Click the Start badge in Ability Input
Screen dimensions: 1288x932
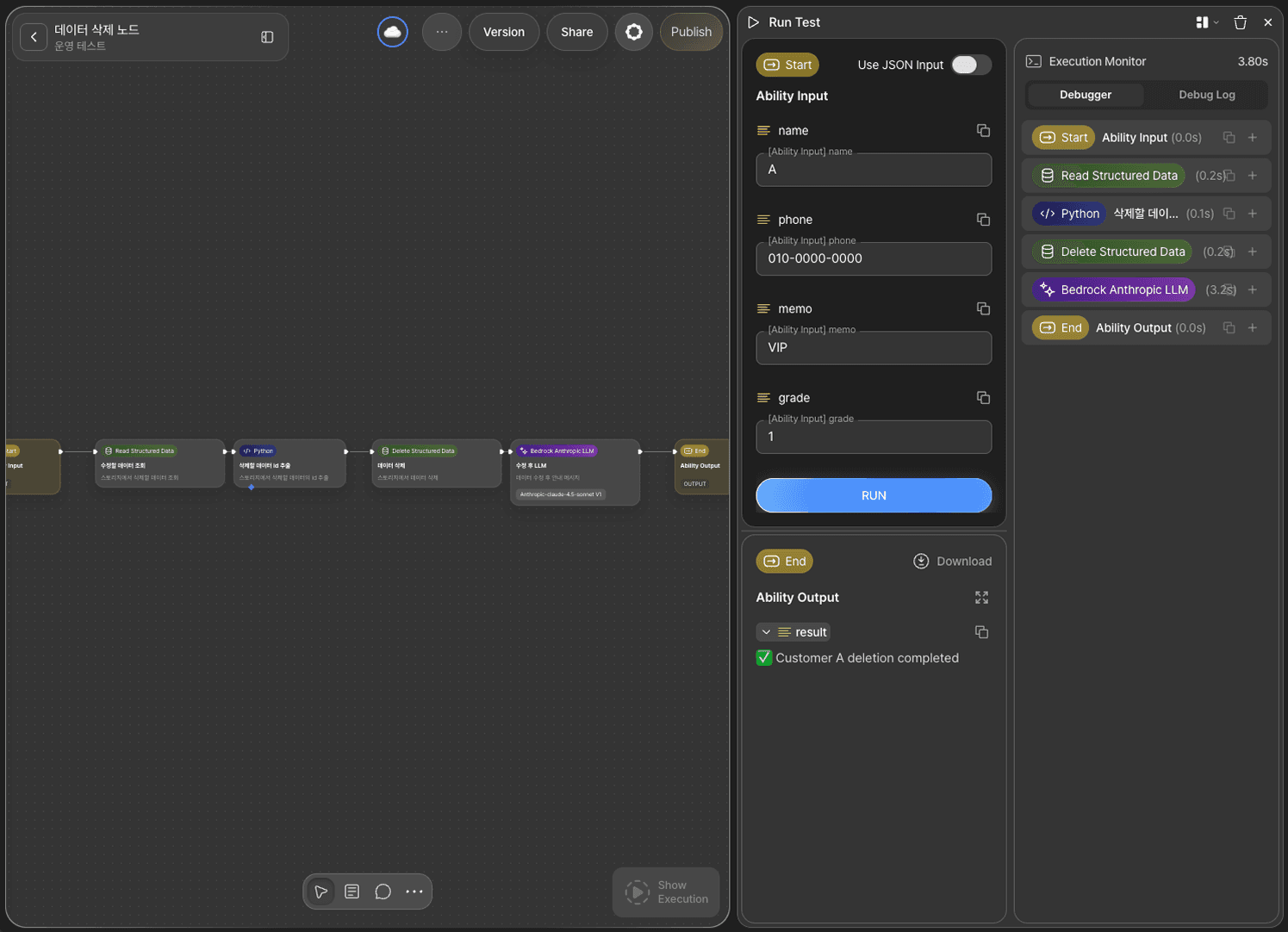(787, 65)
